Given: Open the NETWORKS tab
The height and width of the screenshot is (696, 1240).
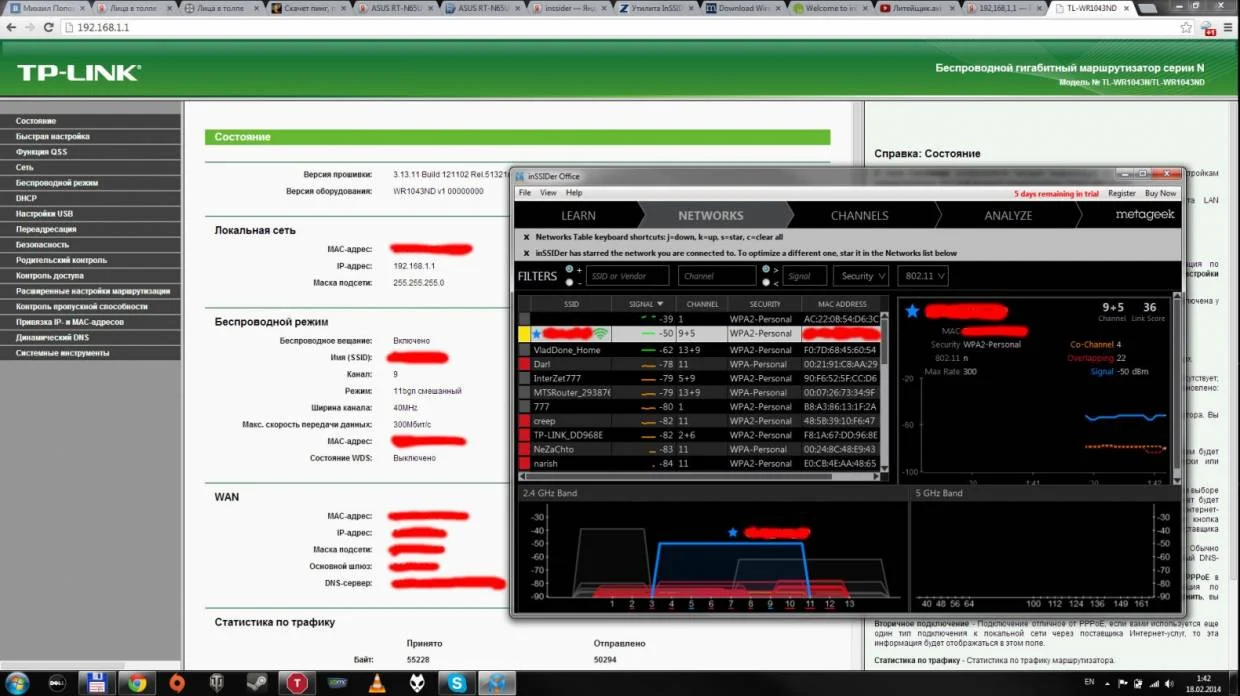Looking at the screenshot, I should coord(711,215).
